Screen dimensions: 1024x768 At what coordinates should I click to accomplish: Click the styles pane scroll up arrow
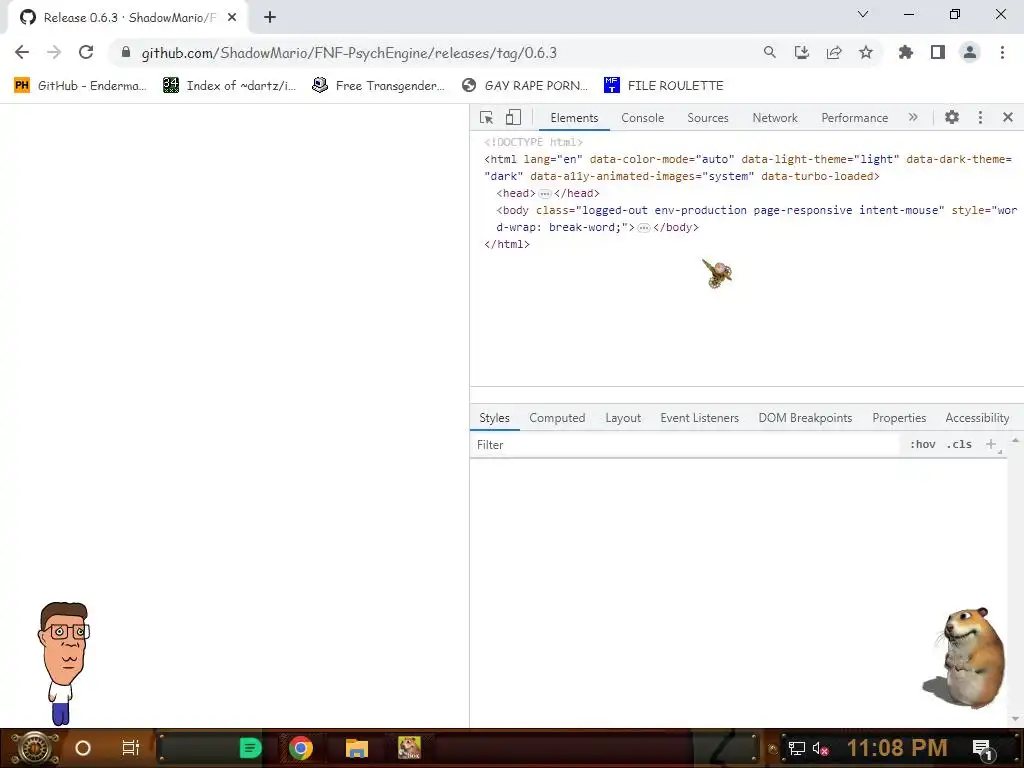coord(1016,441)
